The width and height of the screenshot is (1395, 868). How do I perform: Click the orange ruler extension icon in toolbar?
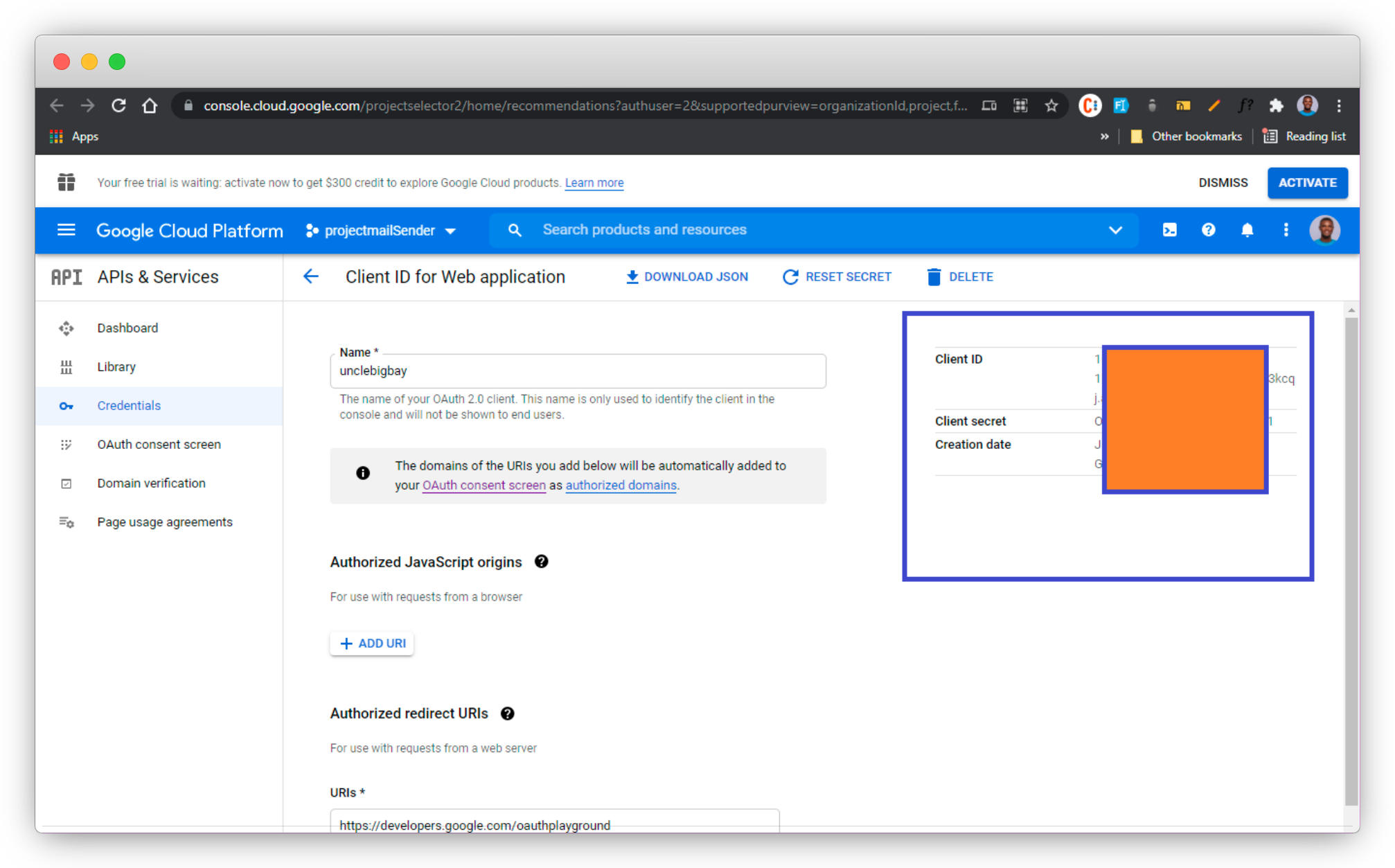(x=1183, y=105)
